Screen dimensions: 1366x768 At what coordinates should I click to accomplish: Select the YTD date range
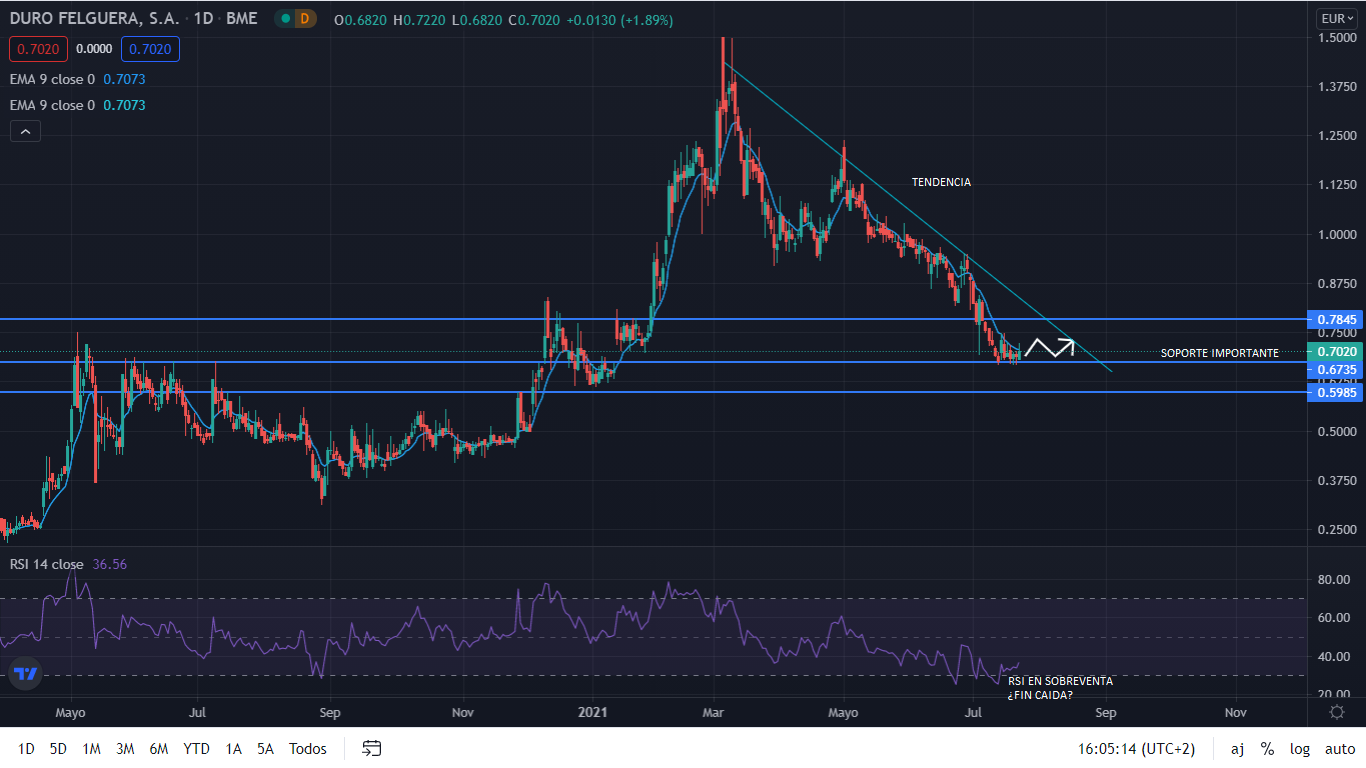click(x=197, y=748)
